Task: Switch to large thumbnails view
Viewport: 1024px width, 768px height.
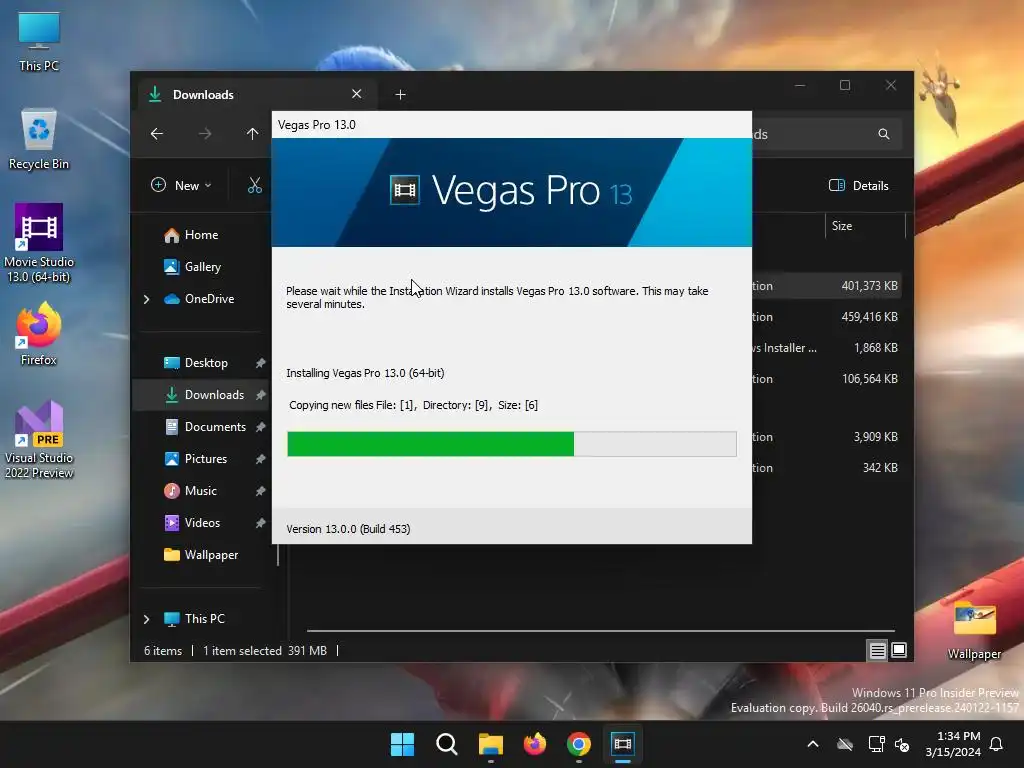Action: 899,650
